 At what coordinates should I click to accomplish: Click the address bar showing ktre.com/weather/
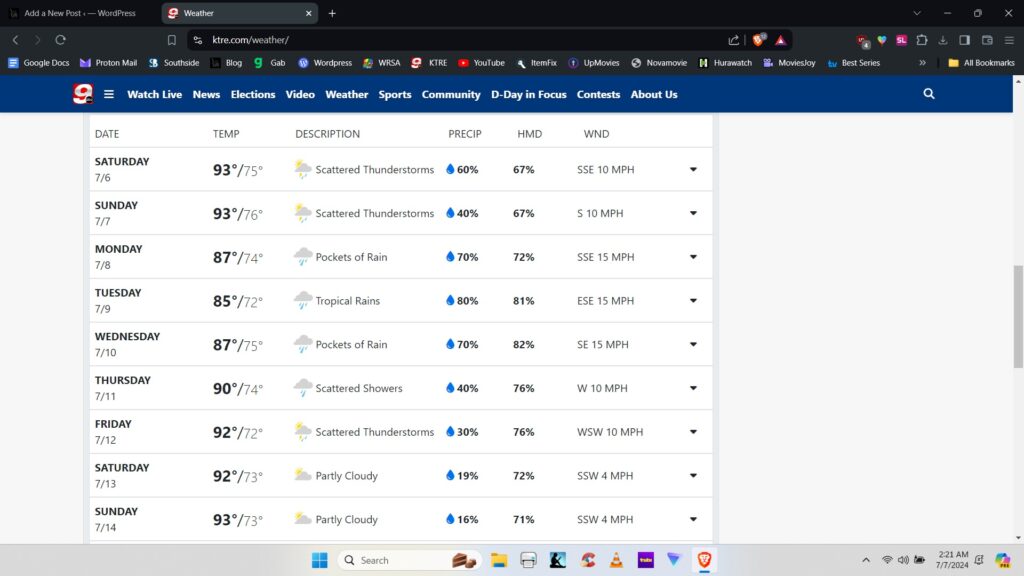coord(450,40)
